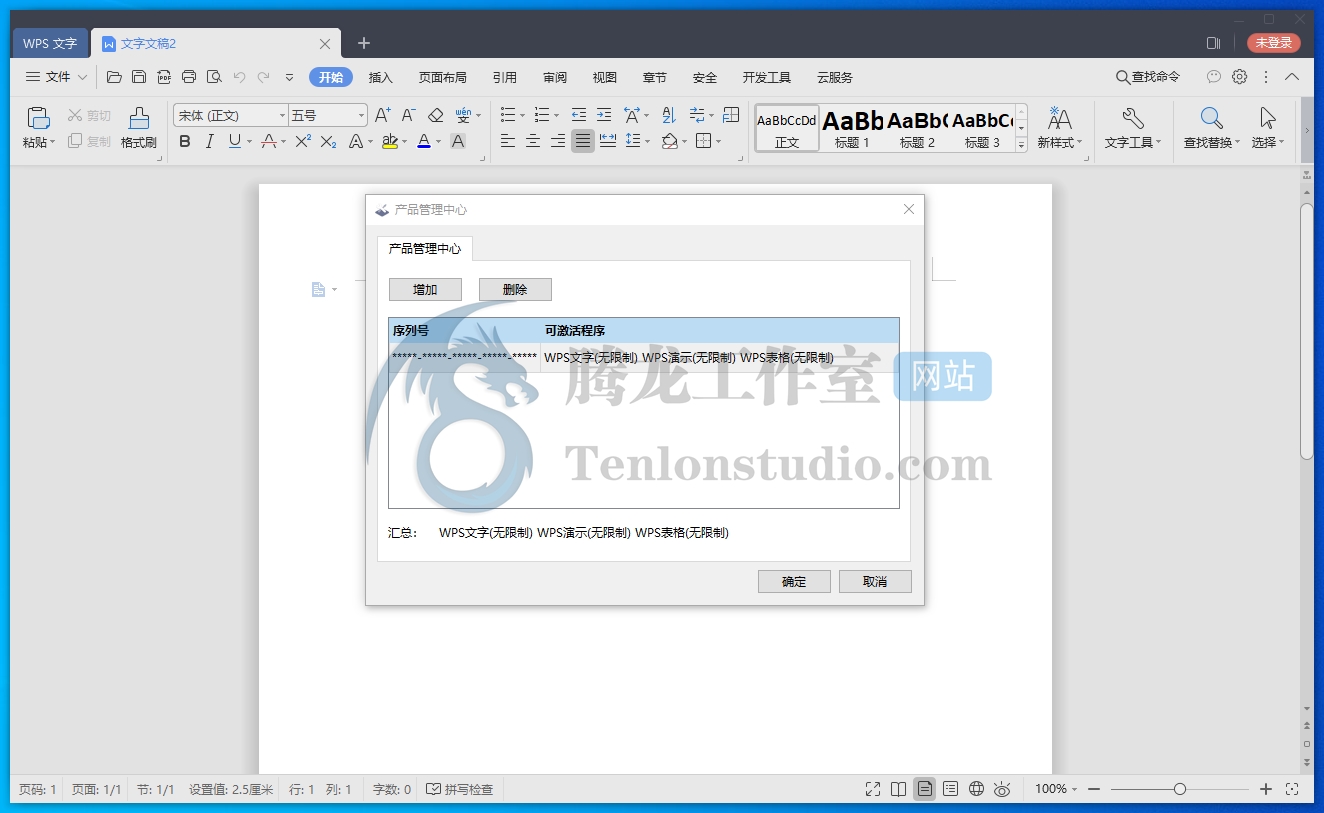Expand the styles gallery list
This screenshot has height=813, width=1324.
1021,145
